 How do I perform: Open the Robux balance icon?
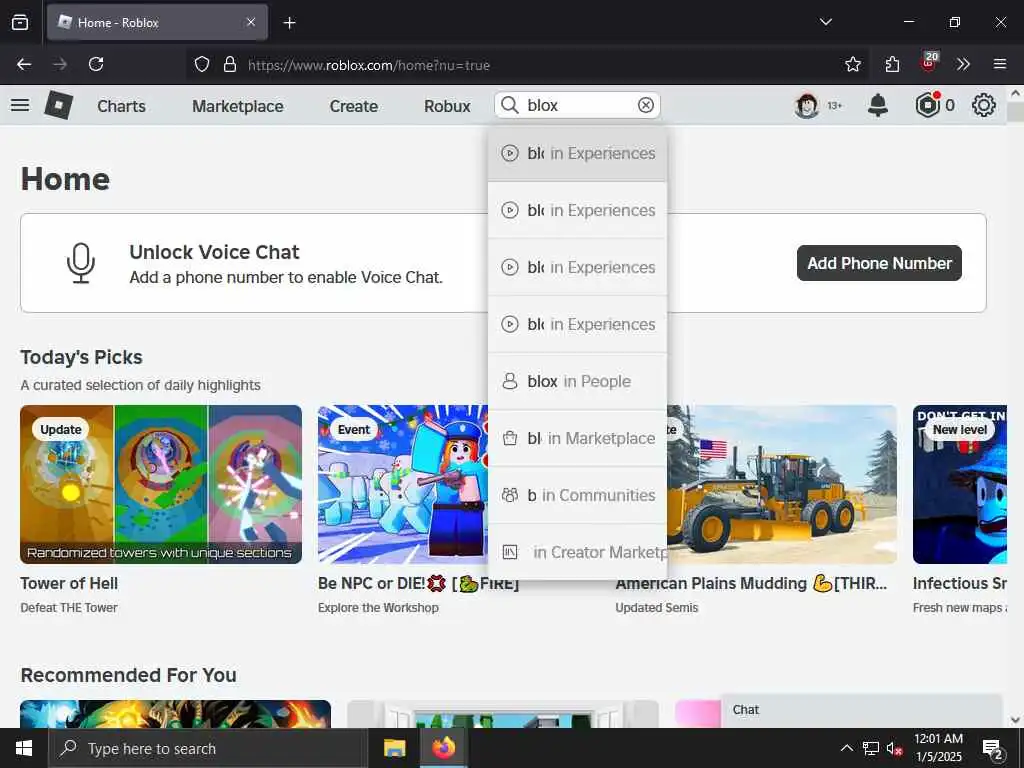click(x=927, y=105)
